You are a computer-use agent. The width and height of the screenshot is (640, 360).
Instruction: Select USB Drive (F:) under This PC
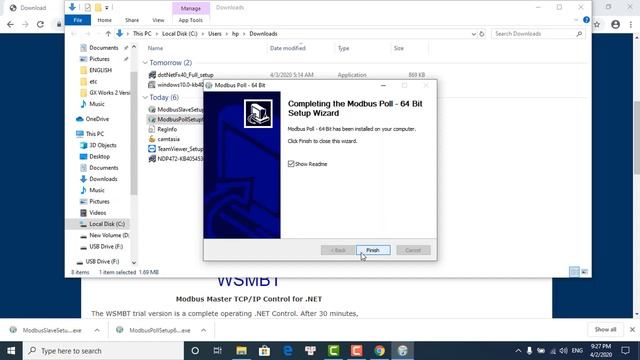pos(106,247)
